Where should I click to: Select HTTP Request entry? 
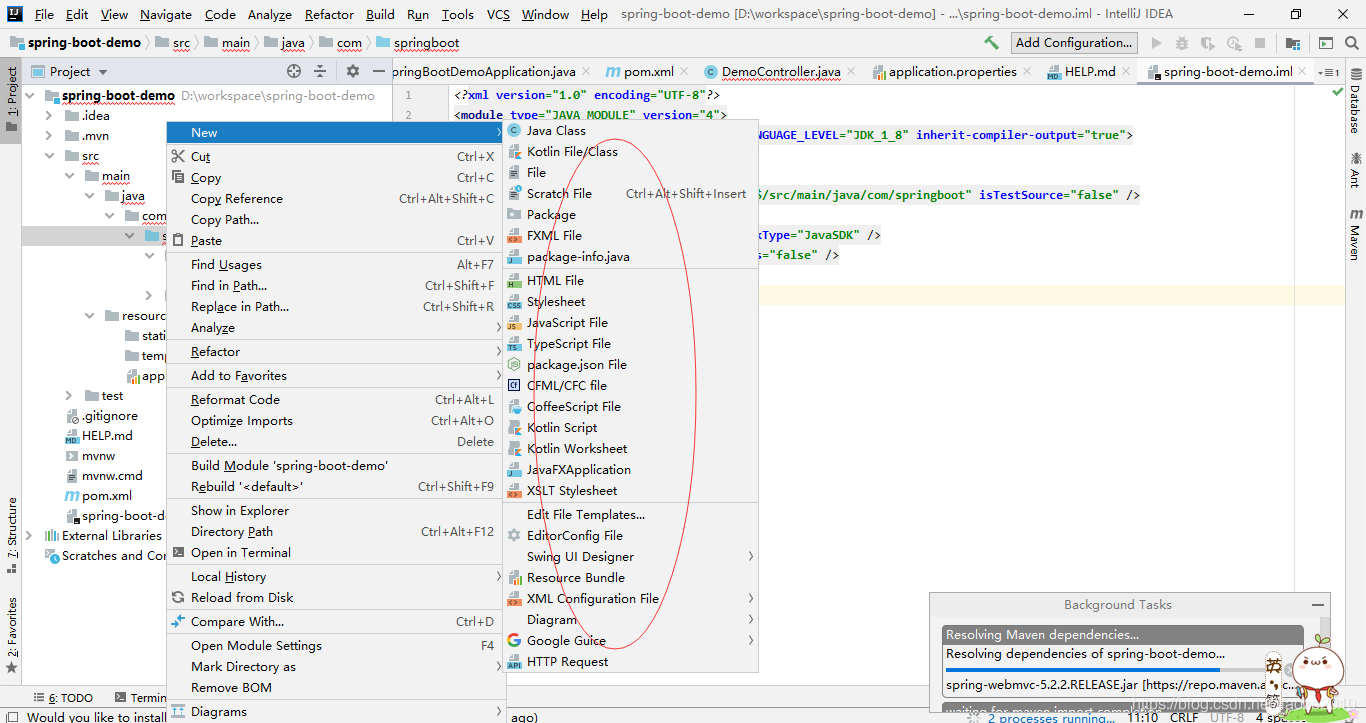(x=630, y=662)
